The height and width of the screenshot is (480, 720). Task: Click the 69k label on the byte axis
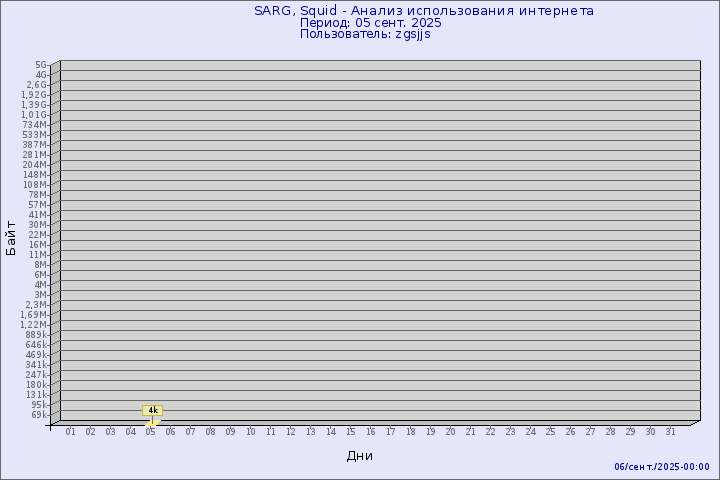point(39,414)
